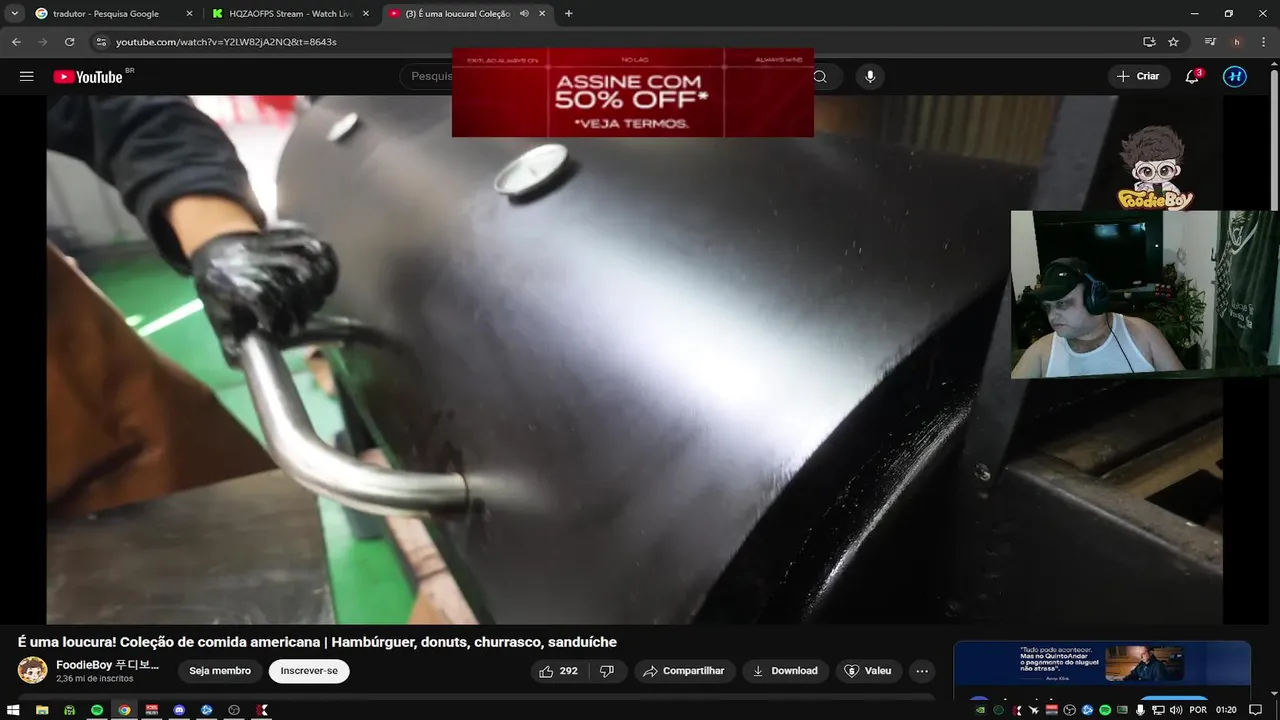Close the HQZAOFPS Stream tab

pos(366,14)
